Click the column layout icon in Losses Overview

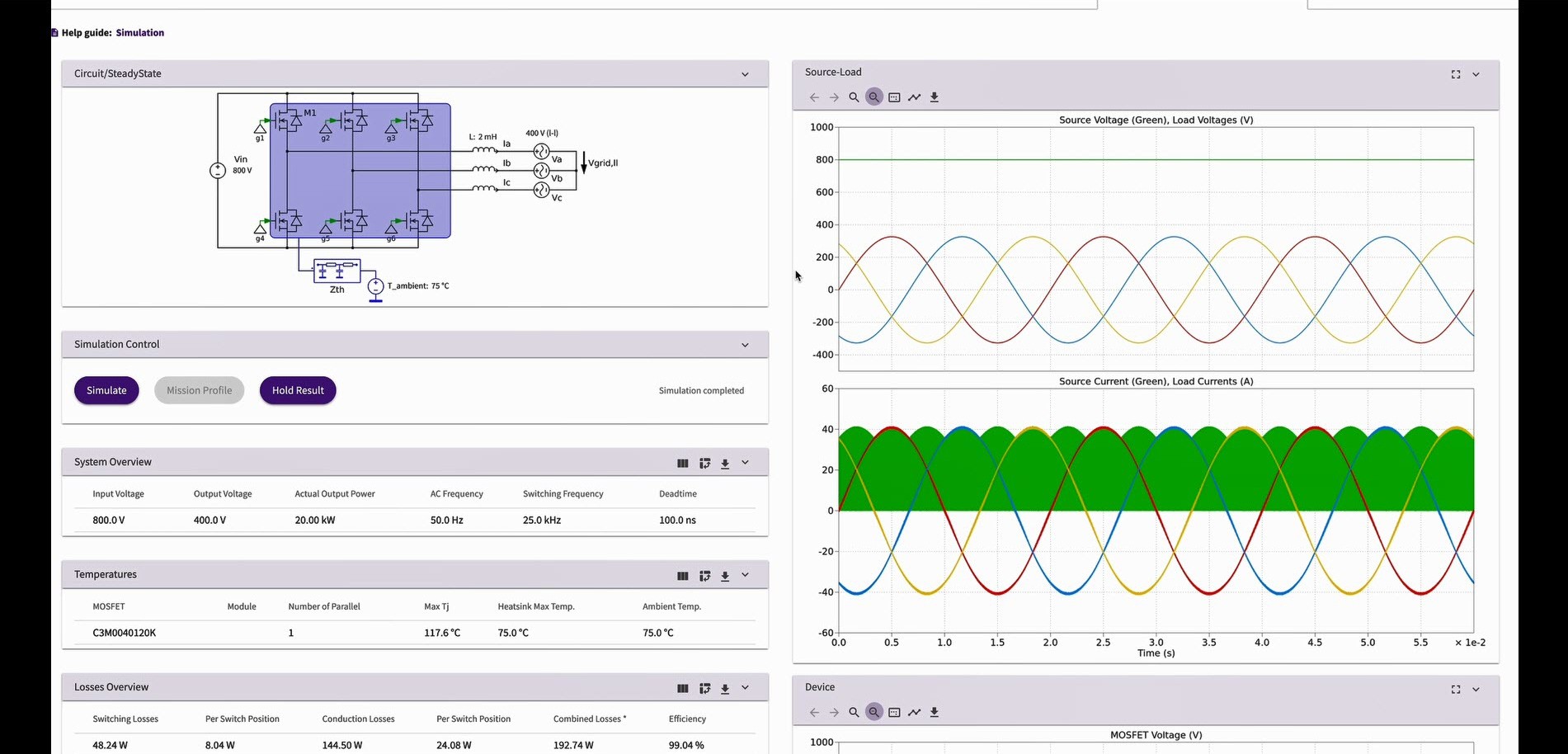point(683,688)
